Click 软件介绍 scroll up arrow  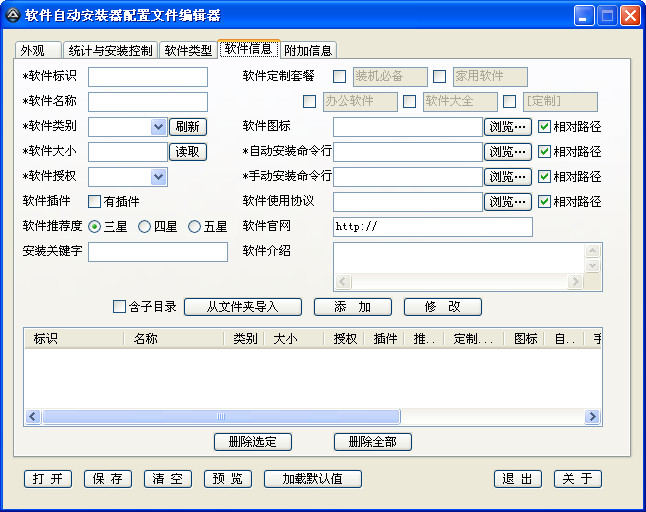point(592,250)
